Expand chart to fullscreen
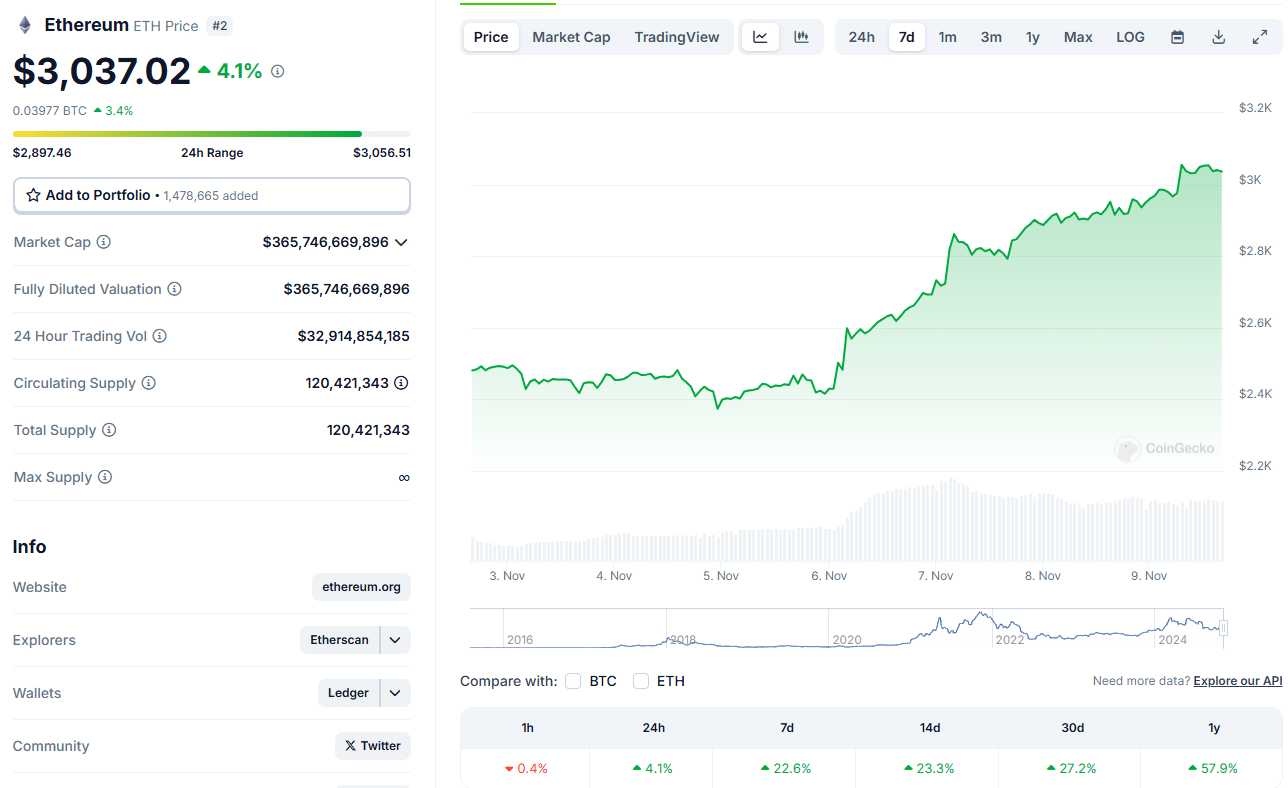Screen dimensions: 1288x788 (1260, 37)
